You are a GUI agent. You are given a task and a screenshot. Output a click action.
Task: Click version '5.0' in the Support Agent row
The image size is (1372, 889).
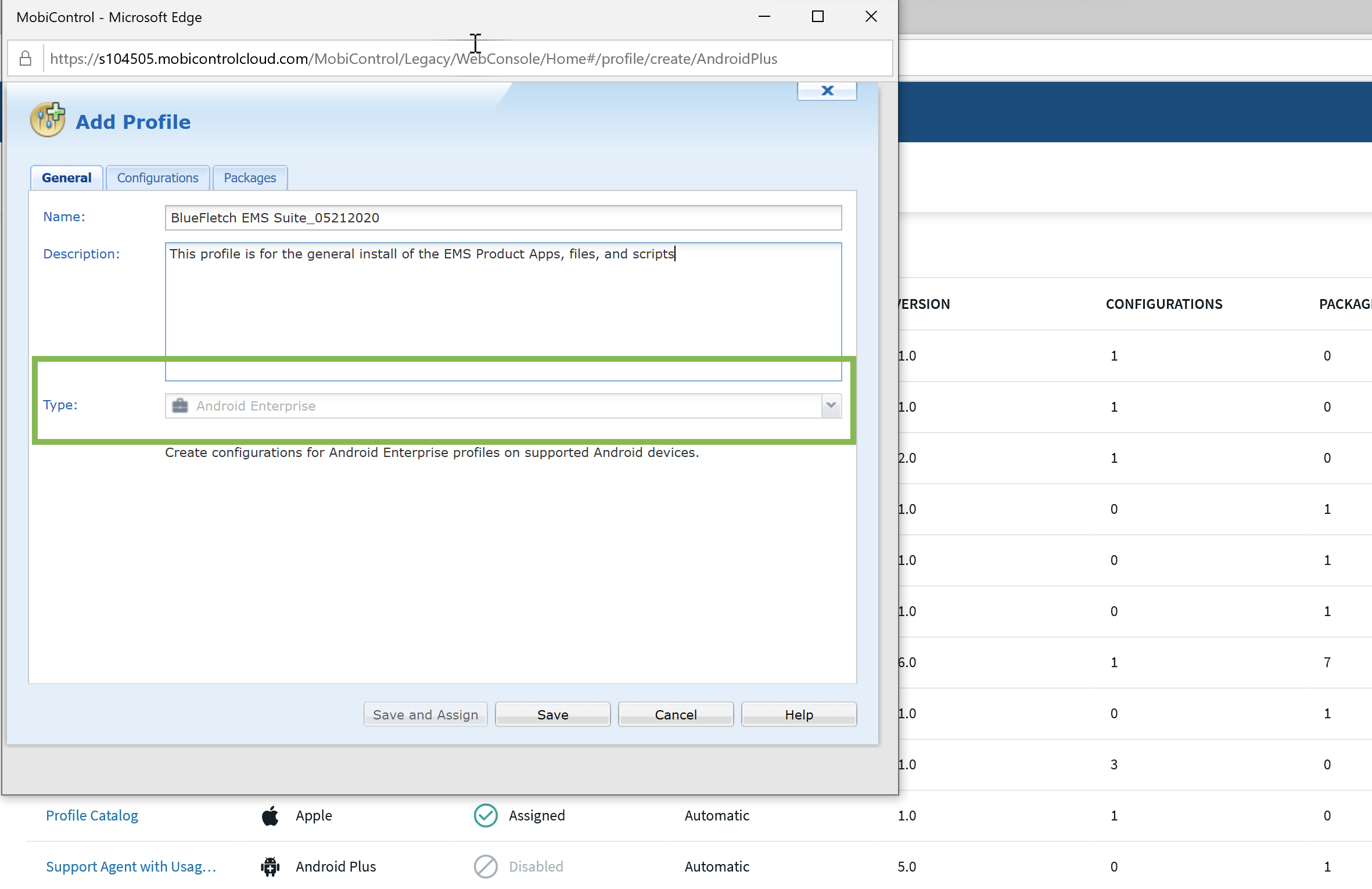907,866
